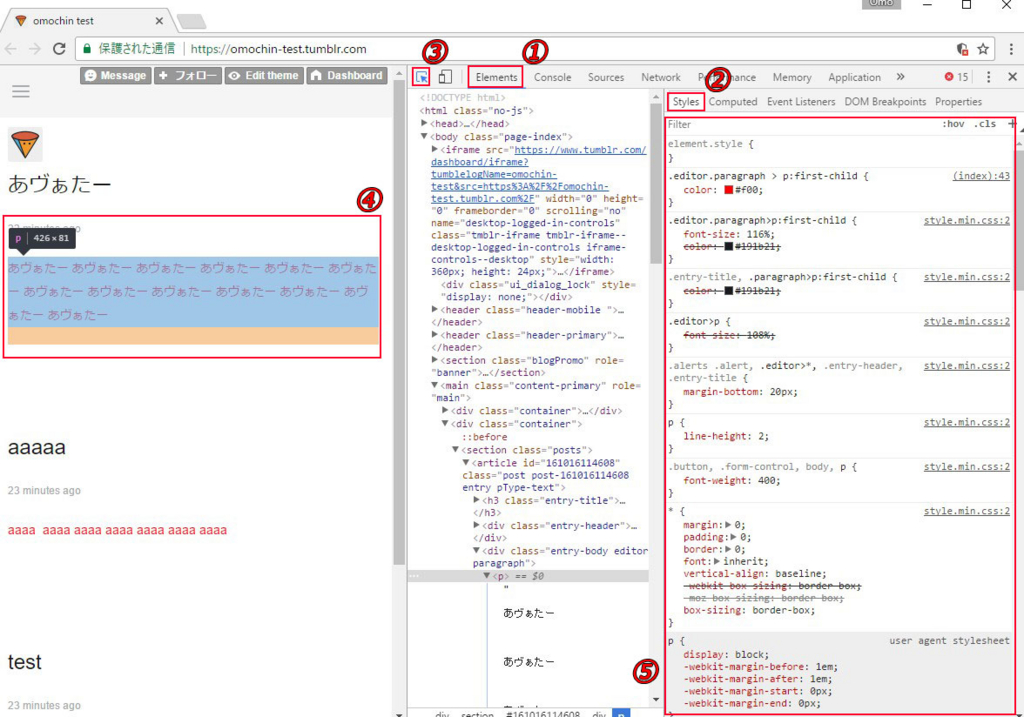Open the Application tab
1024x717 pixels.
854,77
